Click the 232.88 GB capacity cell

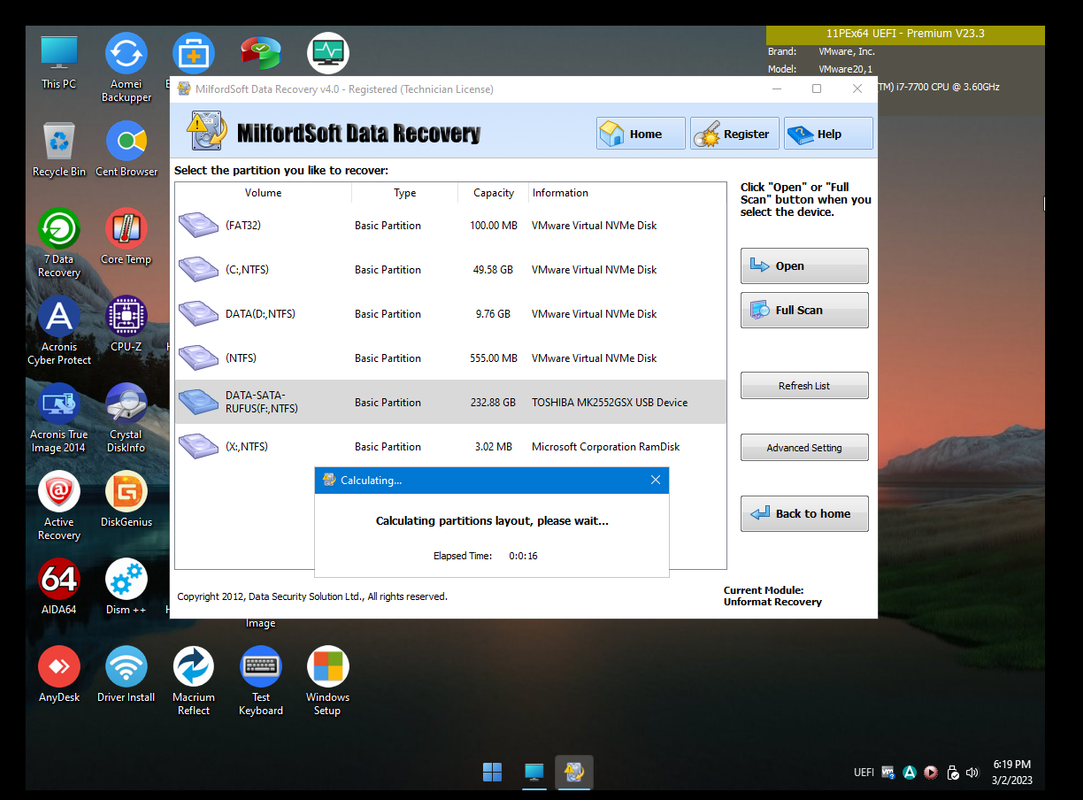[x=493, y=402]
